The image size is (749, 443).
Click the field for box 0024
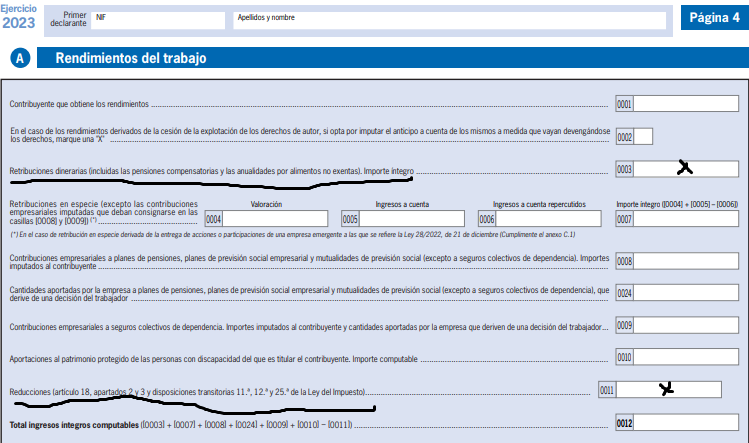pos(685,292)
